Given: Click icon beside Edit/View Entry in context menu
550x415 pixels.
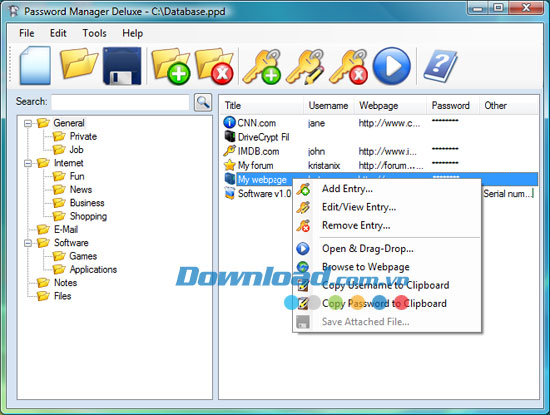Looking at the screenshot, I should (x=303, y=207).
